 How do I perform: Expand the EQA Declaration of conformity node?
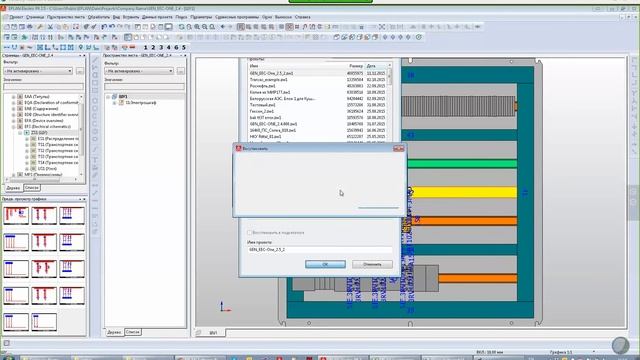(x=13, y=103)
